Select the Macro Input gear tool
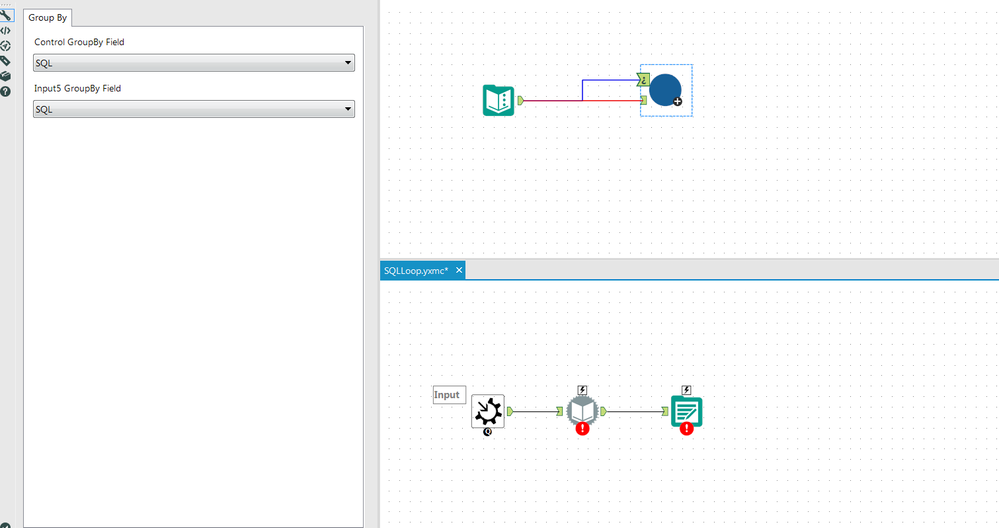999x528 pixels. pyautogui.click(x=488, y=411)
